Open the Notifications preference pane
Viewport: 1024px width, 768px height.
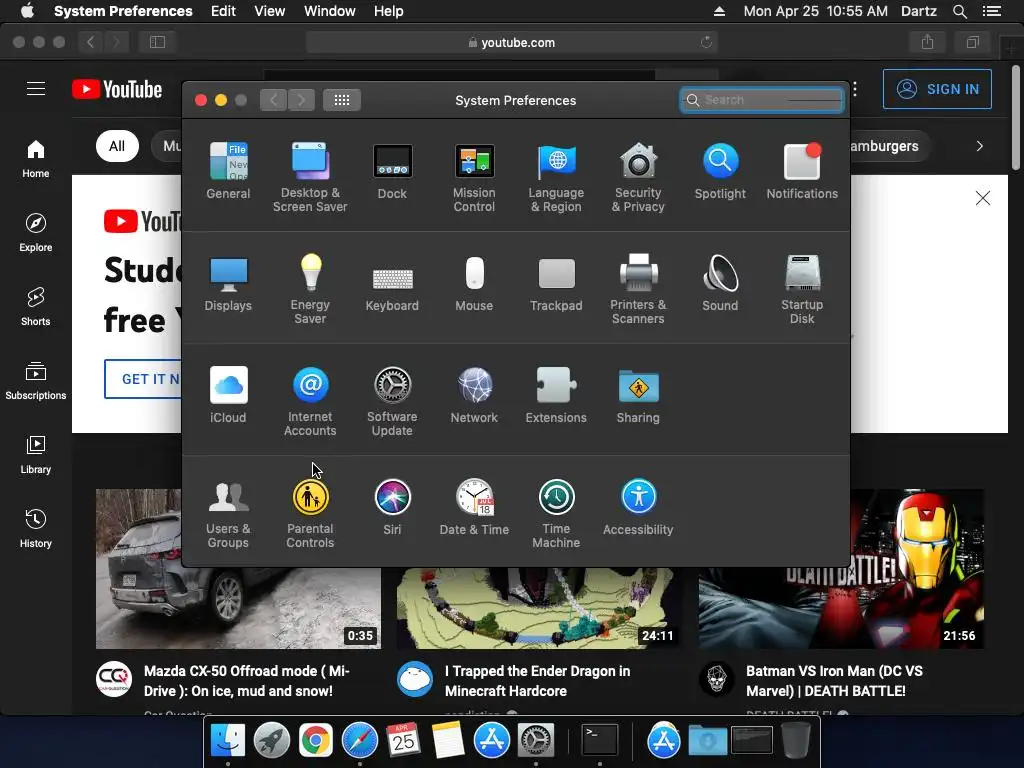(802, 170)
